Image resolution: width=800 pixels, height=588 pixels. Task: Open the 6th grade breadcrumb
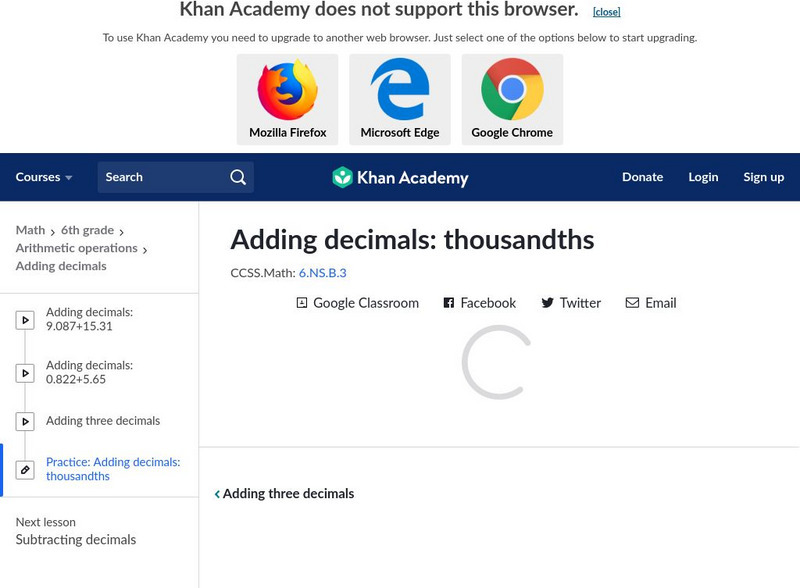click(x=87, y=230)
